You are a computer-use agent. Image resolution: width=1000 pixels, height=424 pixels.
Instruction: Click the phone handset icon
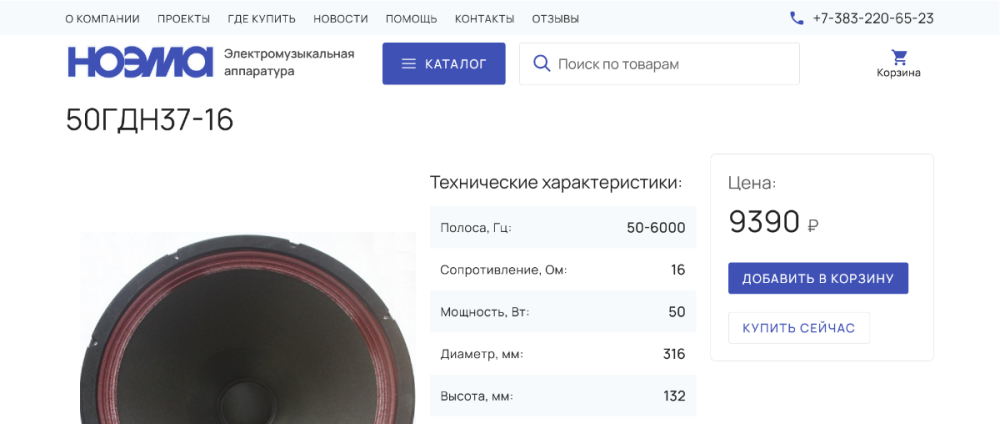[796, 18]
